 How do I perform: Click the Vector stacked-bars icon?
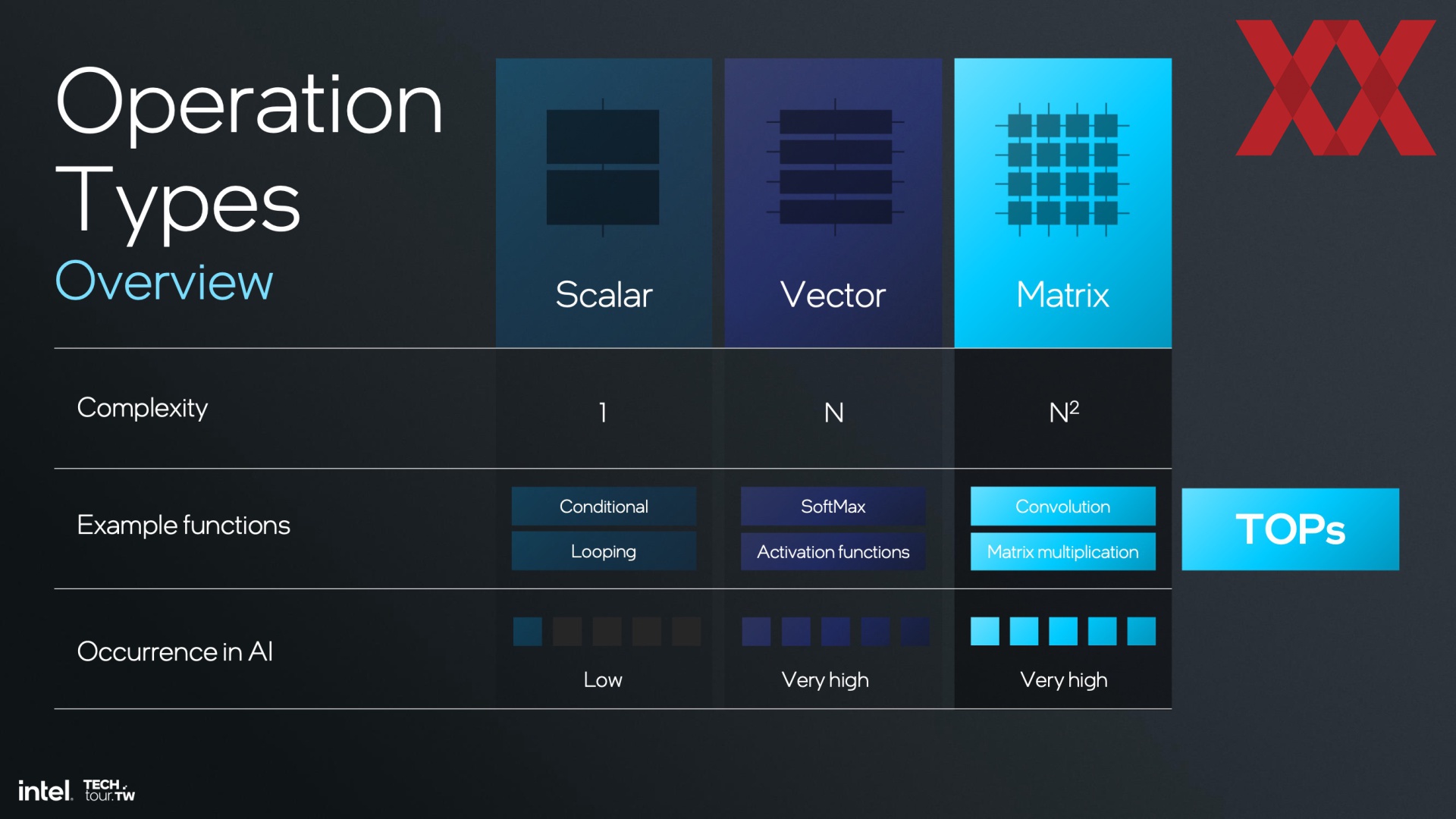point(835,168)
